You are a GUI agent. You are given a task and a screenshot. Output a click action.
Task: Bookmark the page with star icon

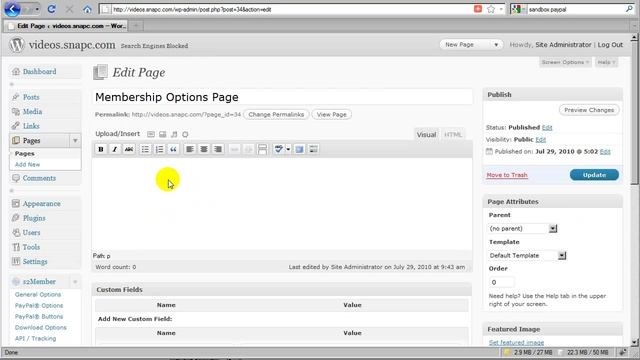click(491, 9)
